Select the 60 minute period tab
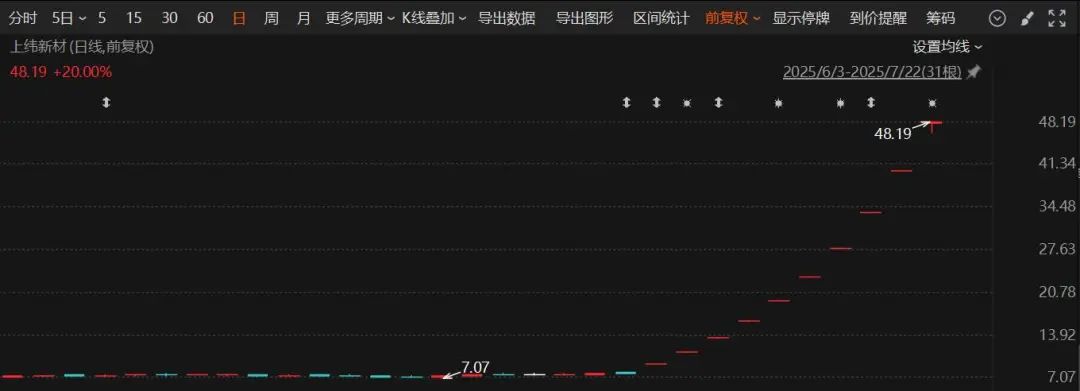Viewport: 1080px width, 391px height. [205, 19]
